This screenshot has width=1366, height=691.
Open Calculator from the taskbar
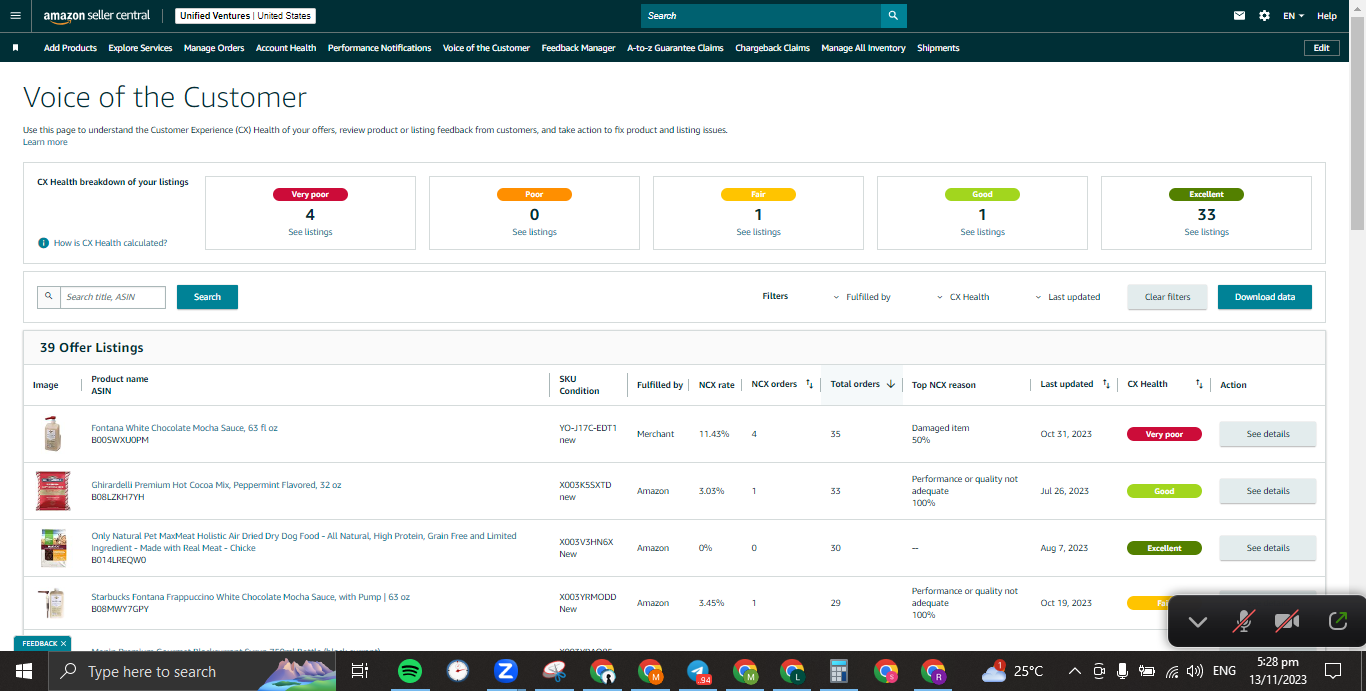[840, 671]
